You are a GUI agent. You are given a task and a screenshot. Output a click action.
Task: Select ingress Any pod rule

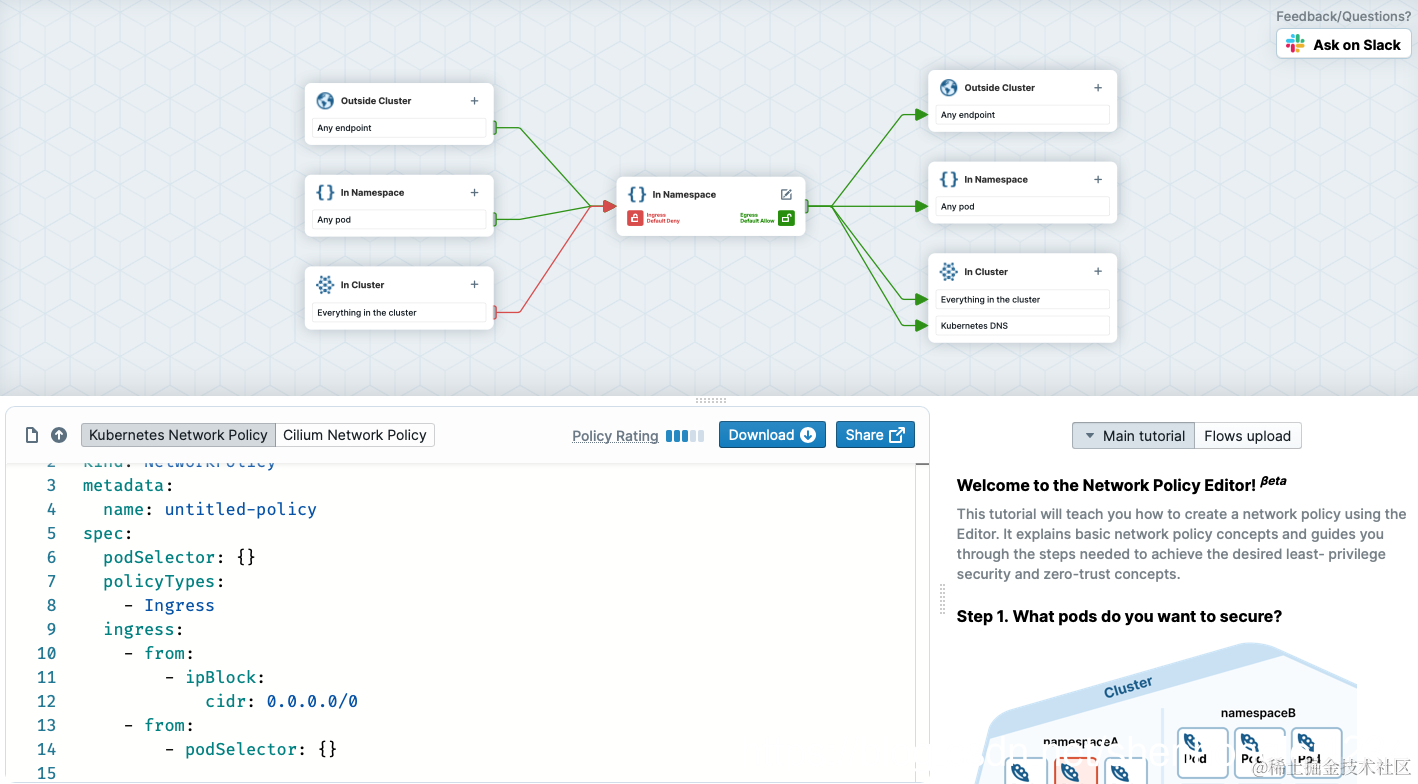398,220
